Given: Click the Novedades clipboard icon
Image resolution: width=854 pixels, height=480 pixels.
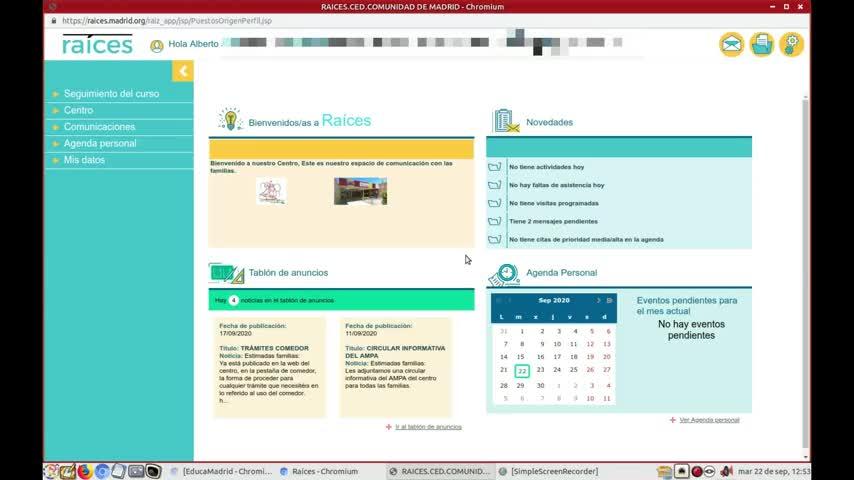Looking at the screenshot, I should click(x=506, y=121).
